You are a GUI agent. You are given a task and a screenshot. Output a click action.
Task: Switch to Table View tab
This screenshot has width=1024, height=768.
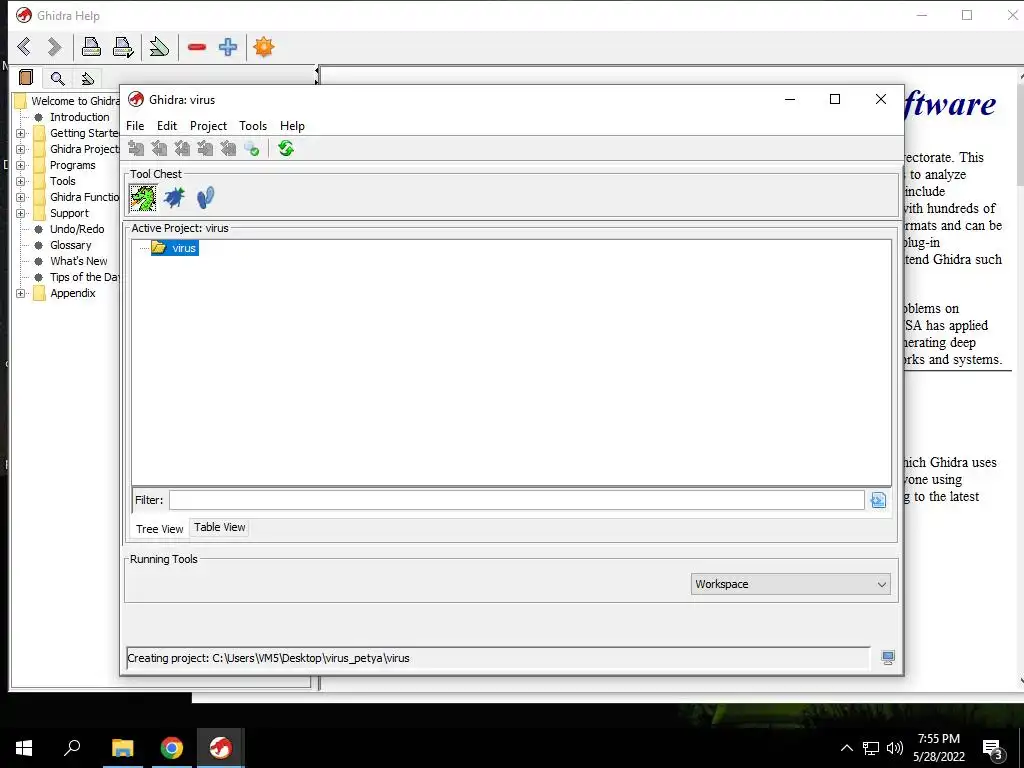219,527
